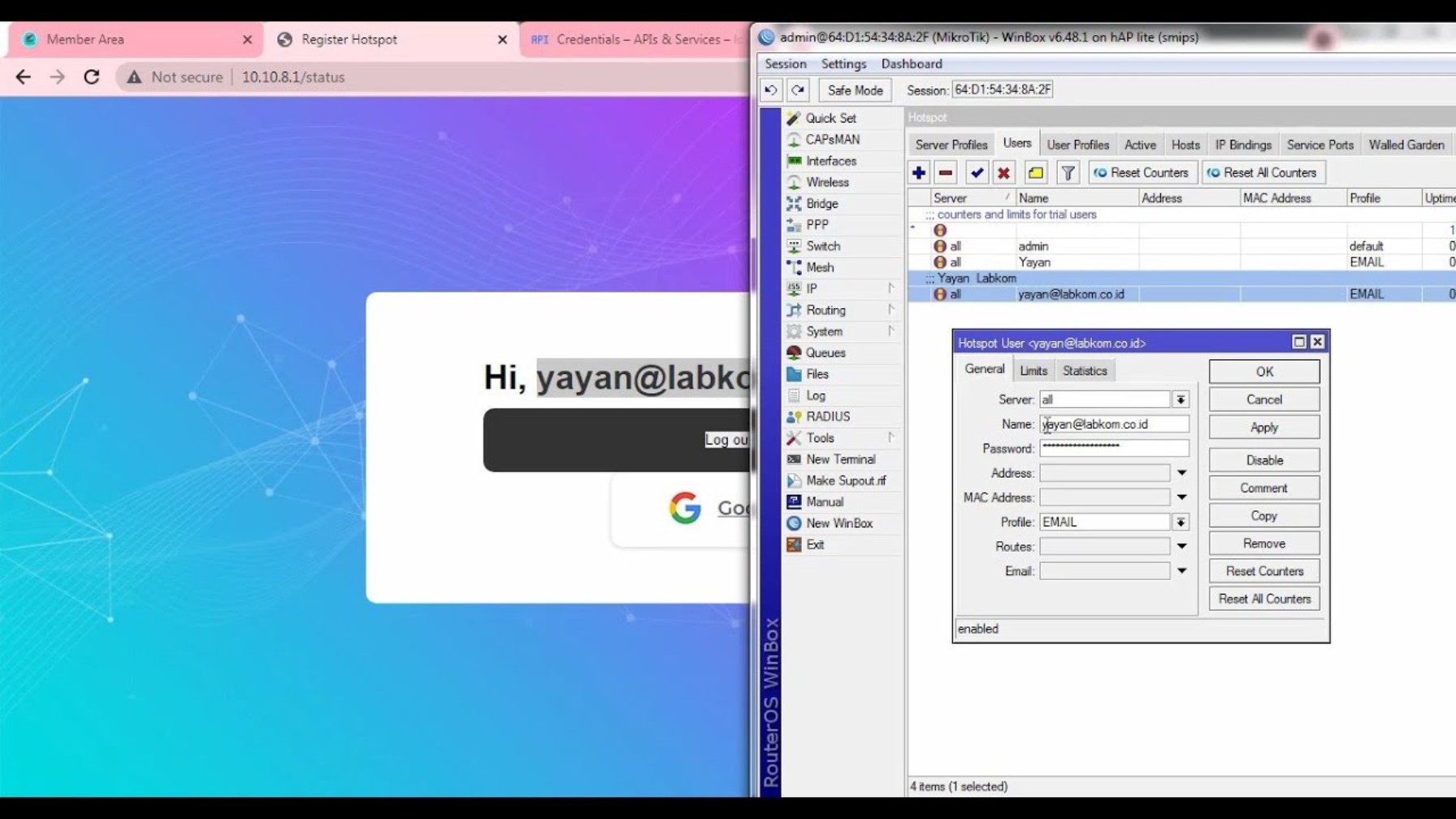Viewport: 1456px width, 819px height.
Task: Open CAPsMAN in sidebar
Action: [832, 140]
